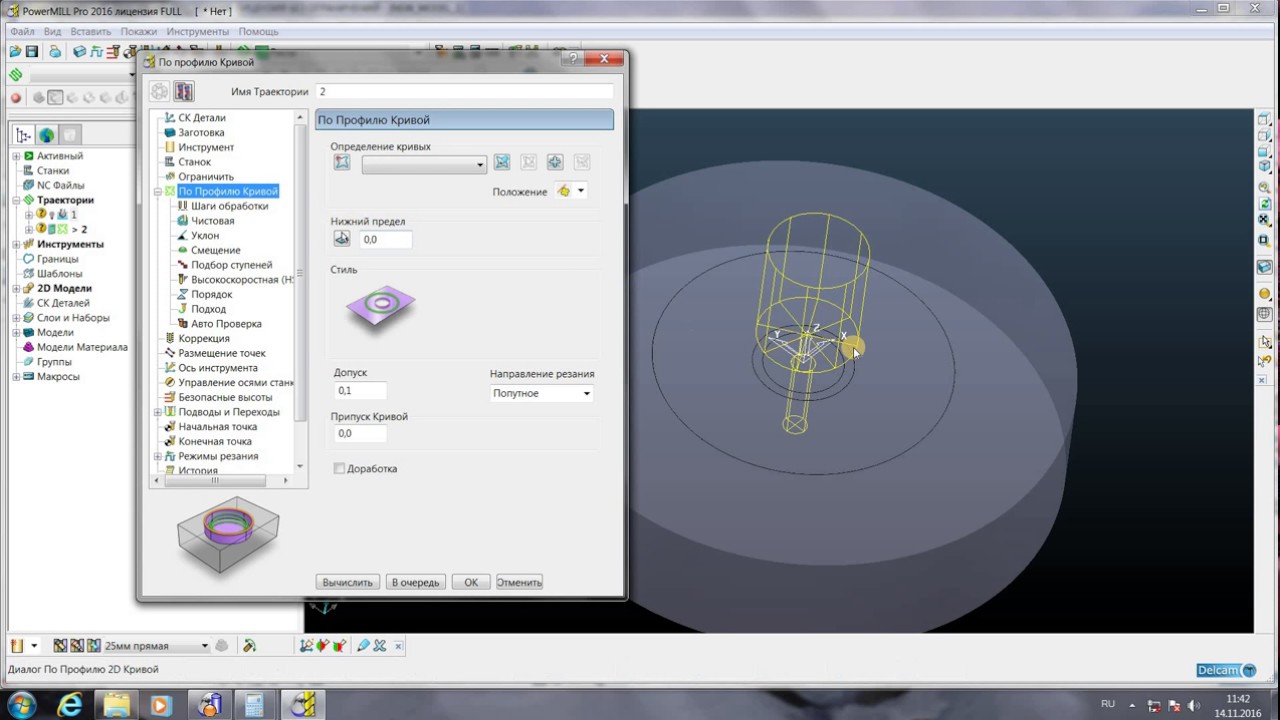Click the Delcam logo link
The image size is (1280, 720).
coord(1226,670)
